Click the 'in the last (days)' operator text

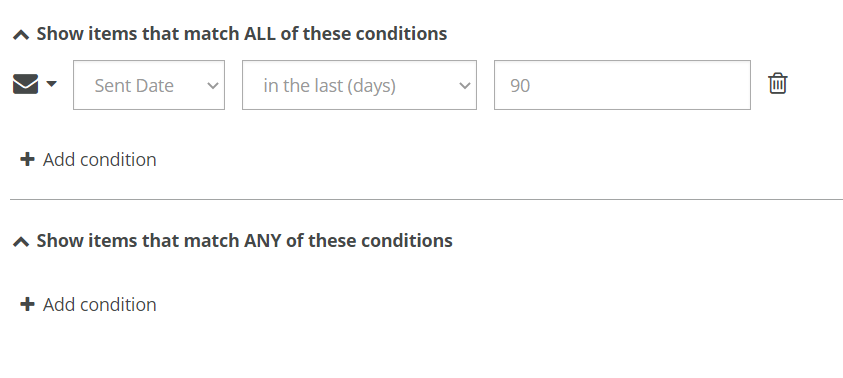[330, 85]
